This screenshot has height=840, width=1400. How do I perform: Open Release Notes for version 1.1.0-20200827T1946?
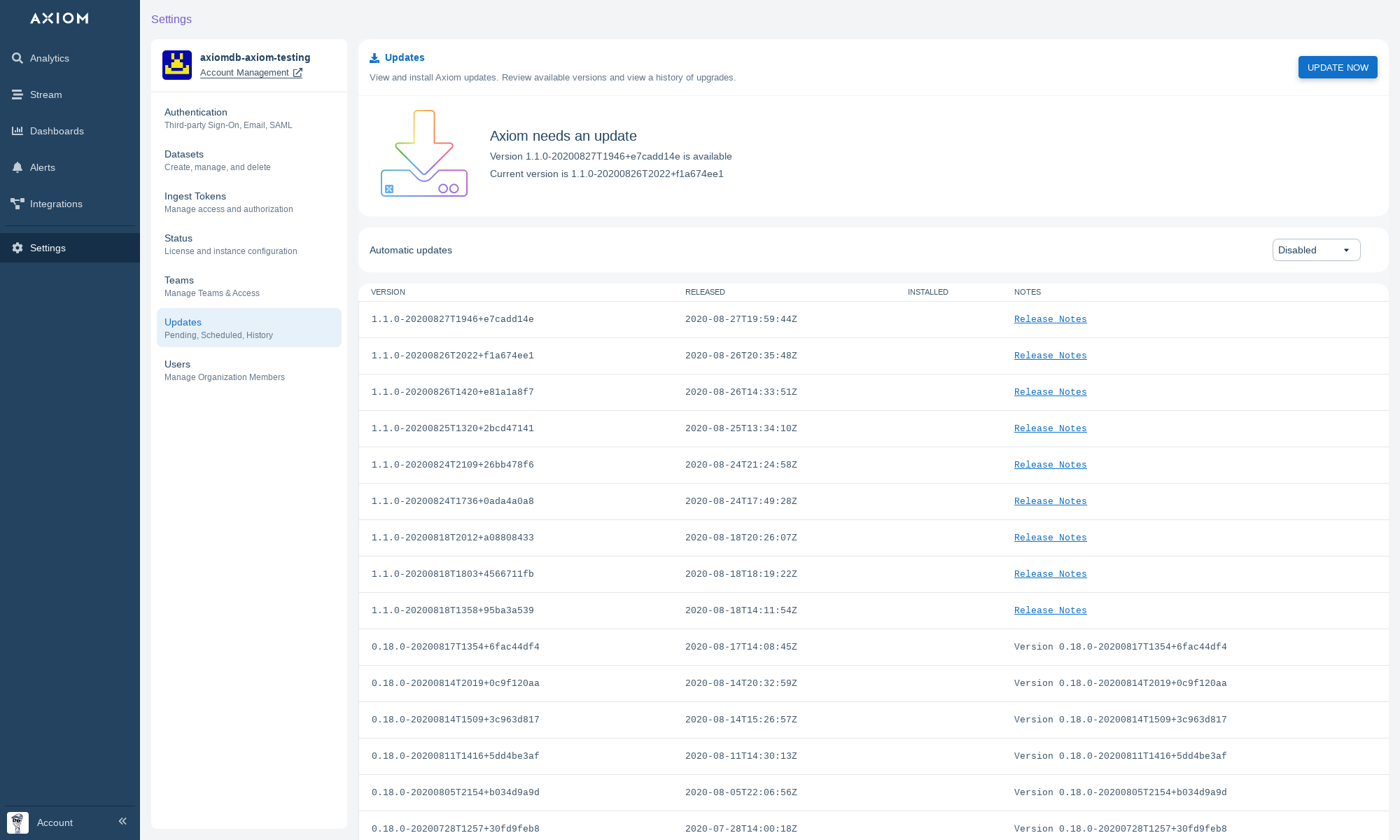pos(1050,319)
